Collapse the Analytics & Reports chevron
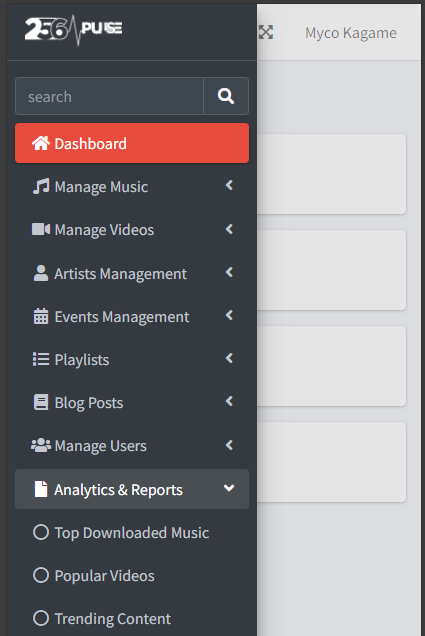Viewport: 425px width, 636px height. [229, 488]
